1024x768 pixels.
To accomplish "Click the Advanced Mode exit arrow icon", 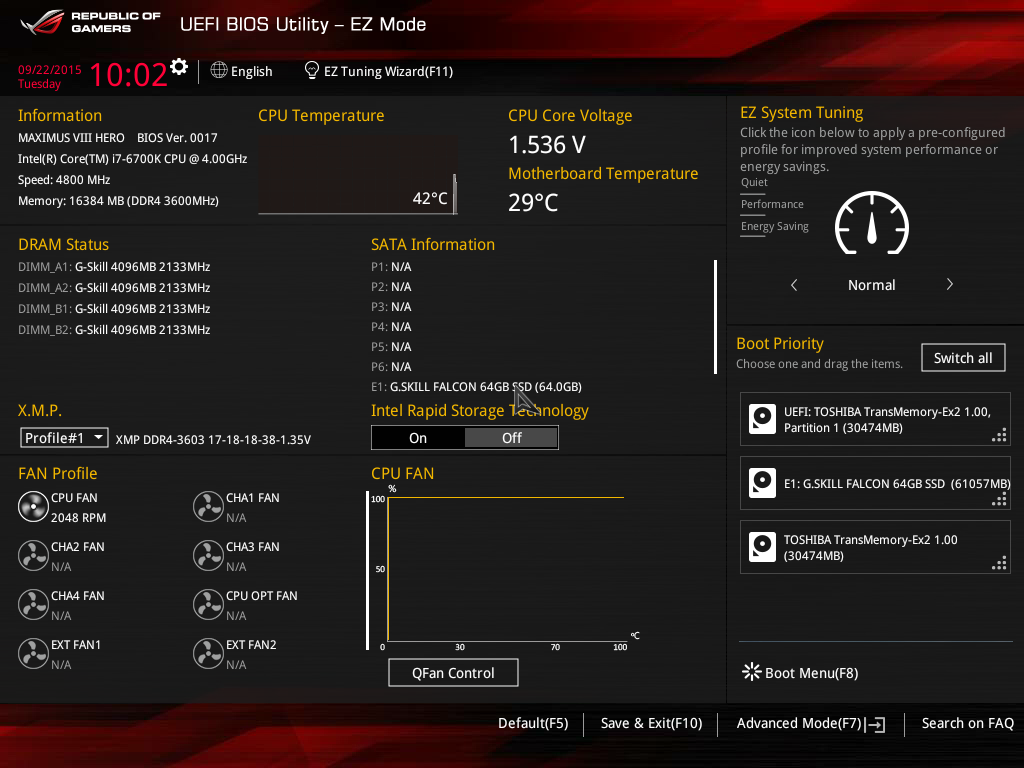I will pyautogui.click(x=876, y=724).
